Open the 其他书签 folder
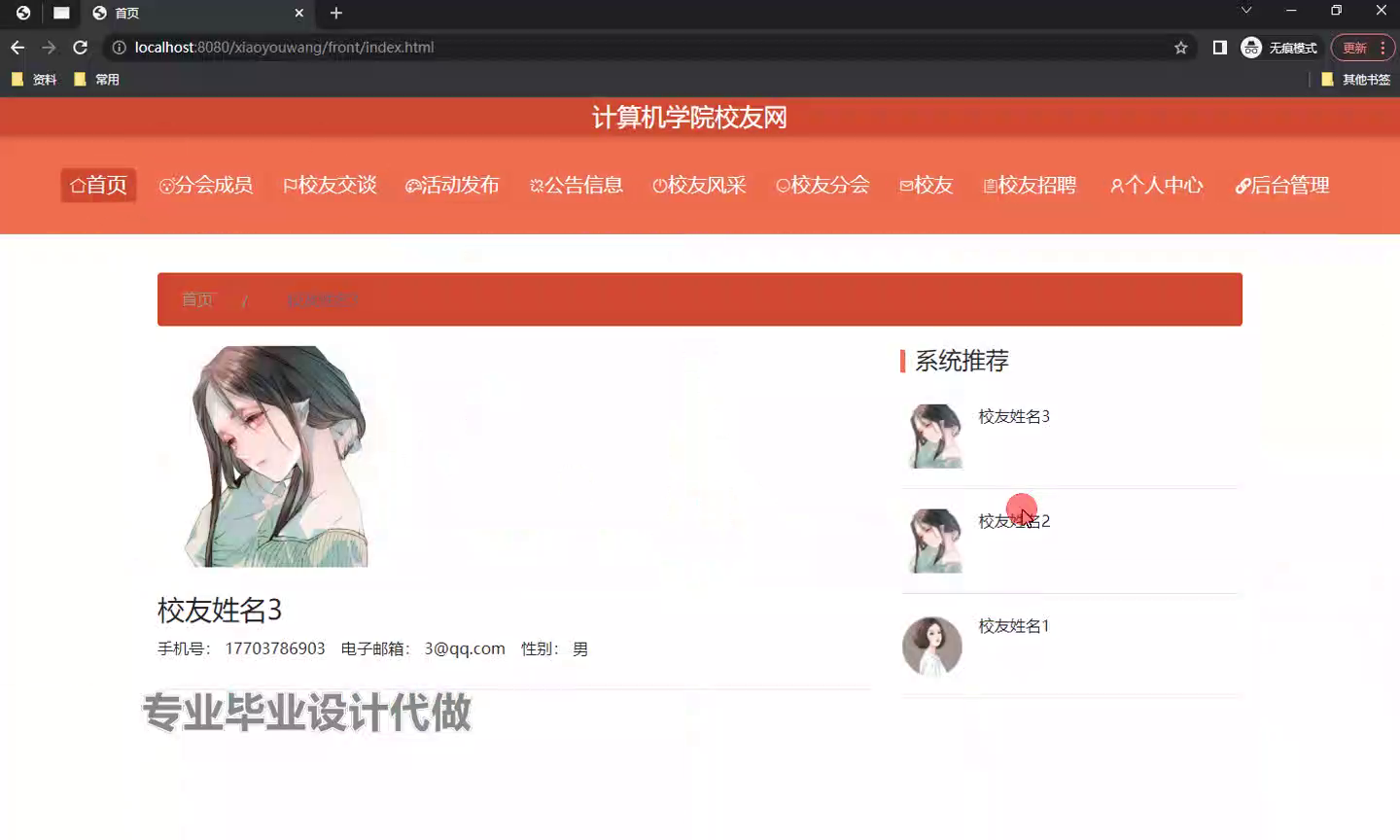 tap(1356, 80)
